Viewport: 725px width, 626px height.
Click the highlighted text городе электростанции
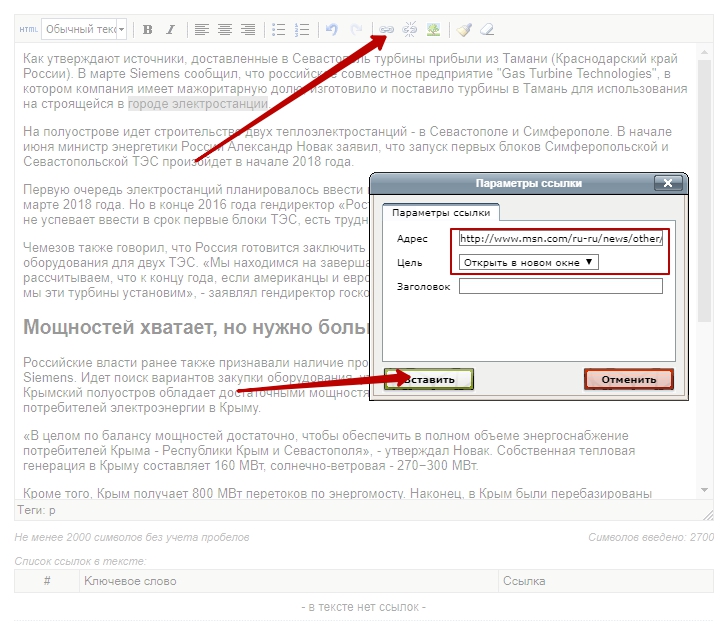point(198,104)
